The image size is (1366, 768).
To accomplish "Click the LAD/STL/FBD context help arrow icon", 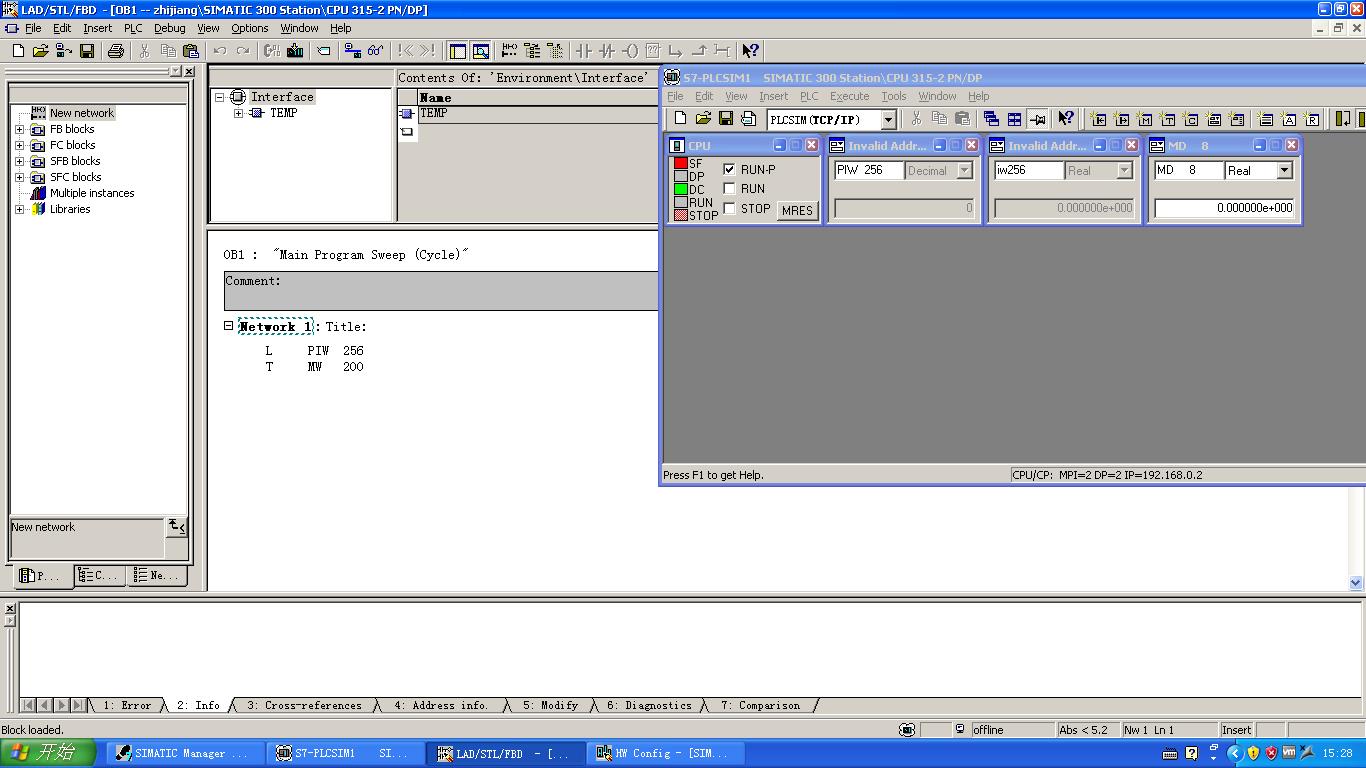I will (x=751, y=51).
